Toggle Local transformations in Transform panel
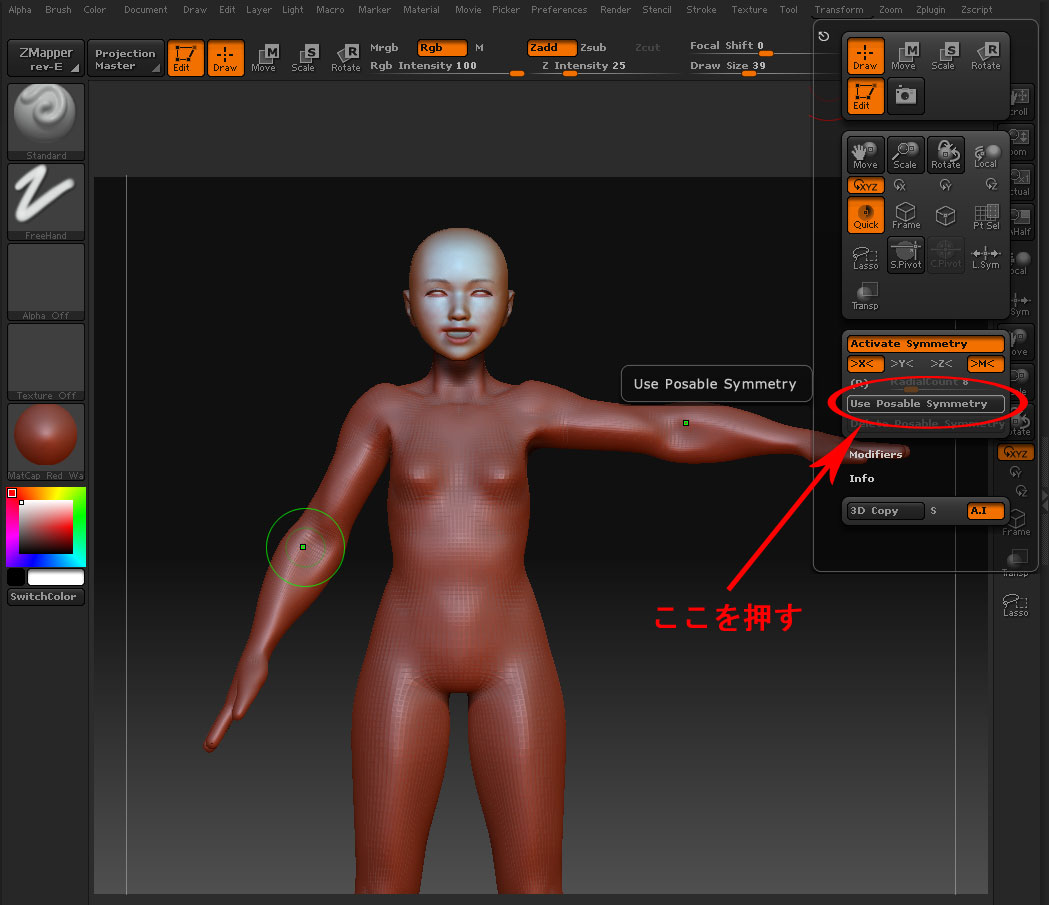Image resolution: width=1049 pixels, height=905 pixels. point(985,155)
